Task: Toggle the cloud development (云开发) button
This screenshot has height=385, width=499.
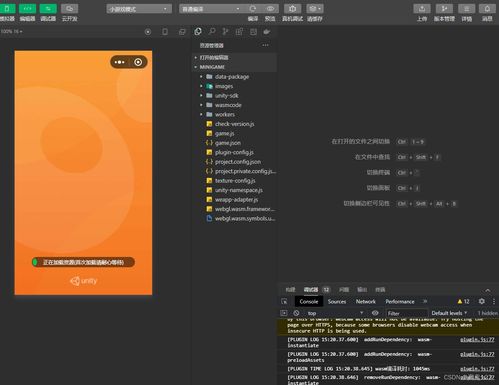Action: click(70, 9)
